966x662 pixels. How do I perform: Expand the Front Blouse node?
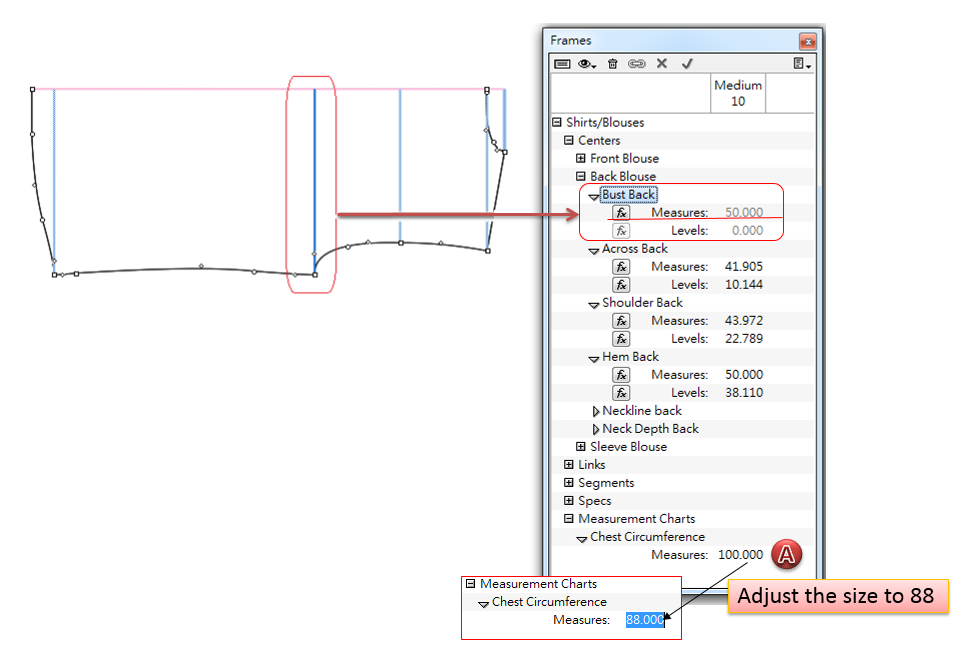(582, 159)
